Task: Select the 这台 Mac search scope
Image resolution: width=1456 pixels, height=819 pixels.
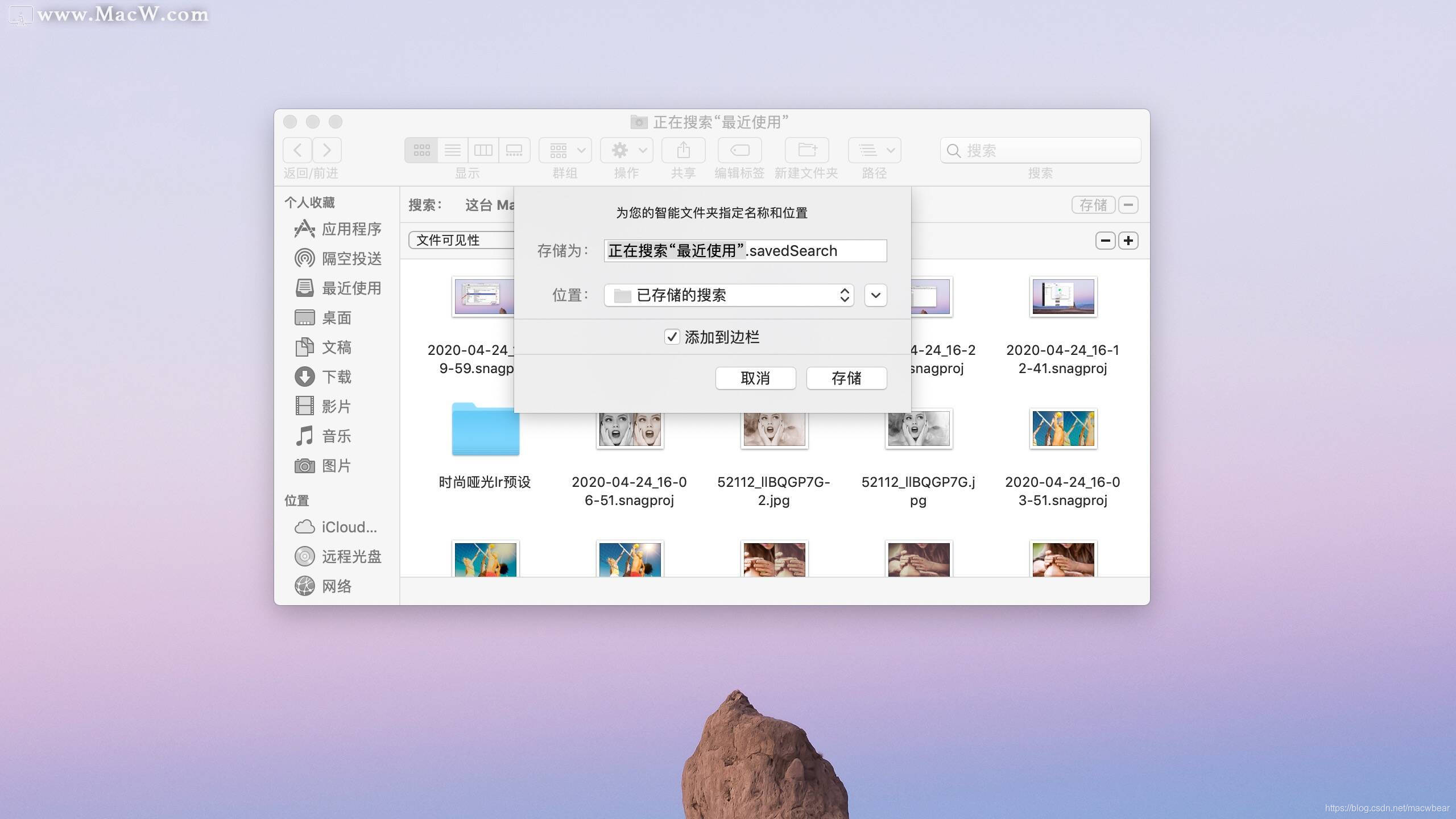Action: coord(490,205)
